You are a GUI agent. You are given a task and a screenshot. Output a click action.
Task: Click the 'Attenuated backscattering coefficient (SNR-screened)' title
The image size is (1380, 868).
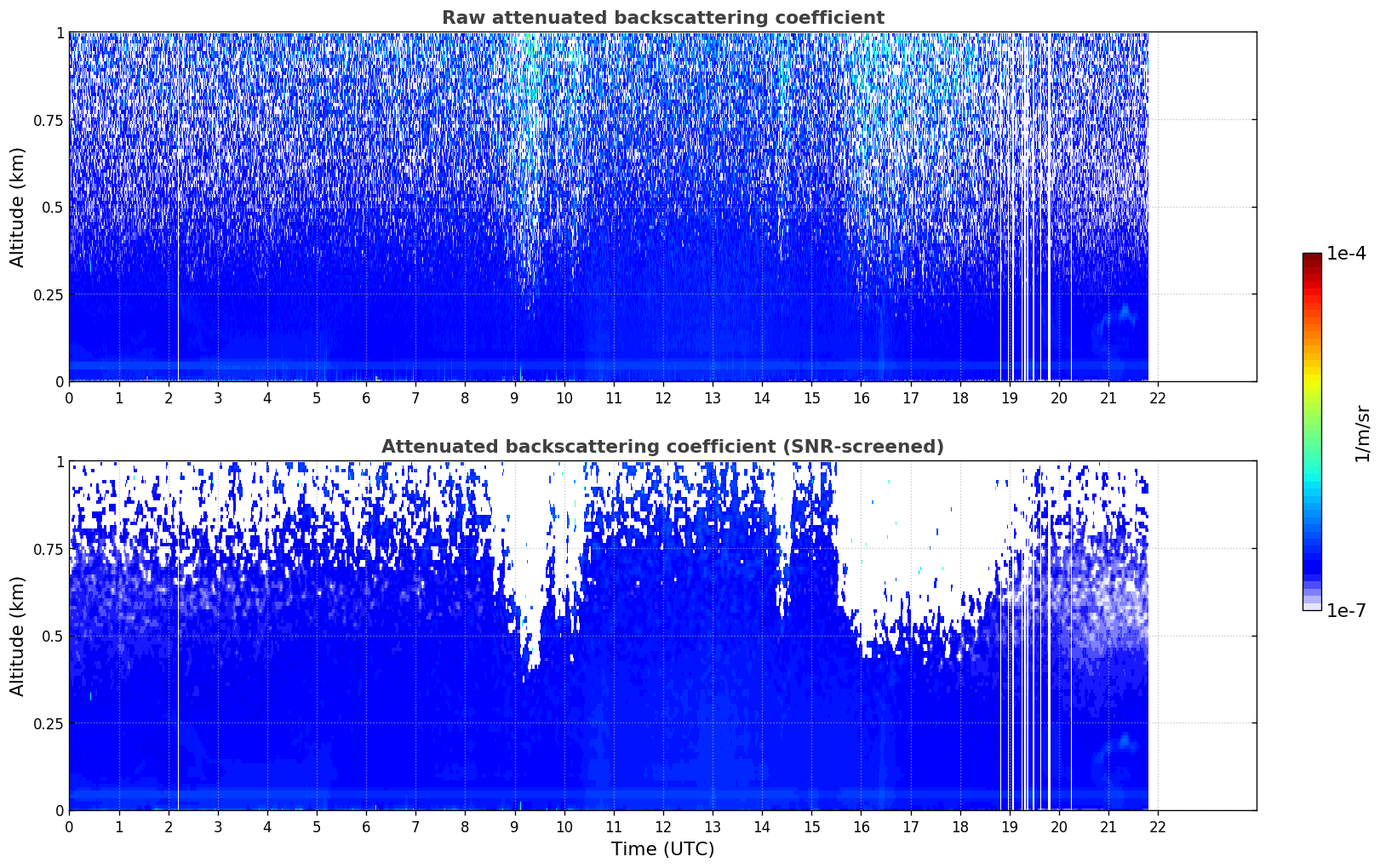(662, 447)
